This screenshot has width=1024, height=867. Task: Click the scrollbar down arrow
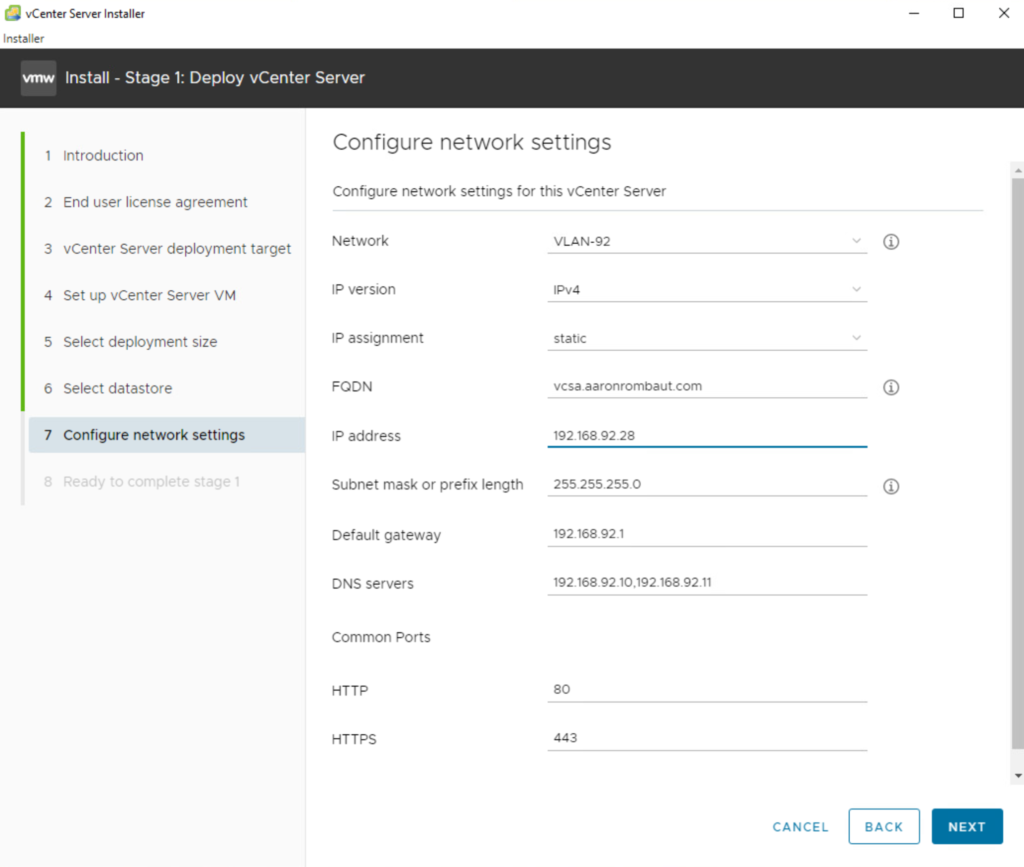[1017, 776]
